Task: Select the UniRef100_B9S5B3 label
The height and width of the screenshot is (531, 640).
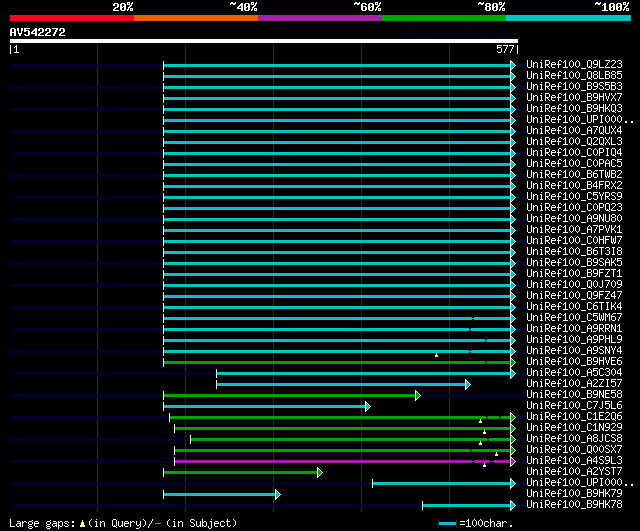Action: click(574, 87)
